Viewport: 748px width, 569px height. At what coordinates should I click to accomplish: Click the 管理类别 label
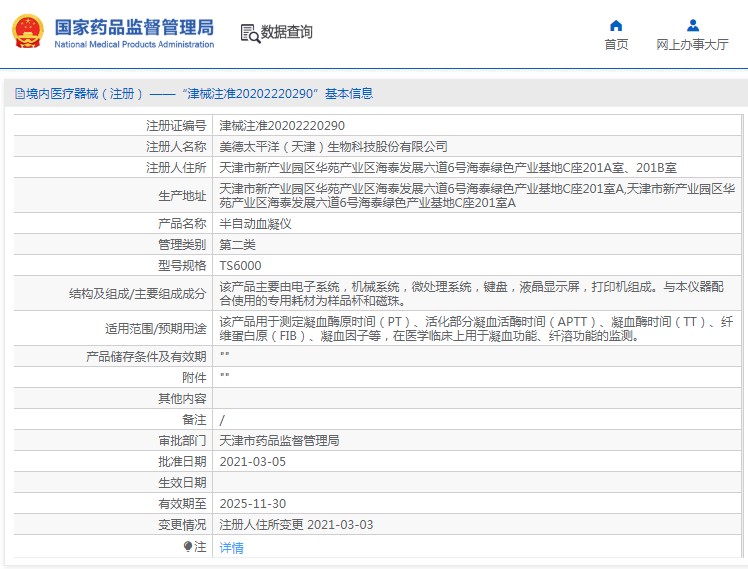182,245
